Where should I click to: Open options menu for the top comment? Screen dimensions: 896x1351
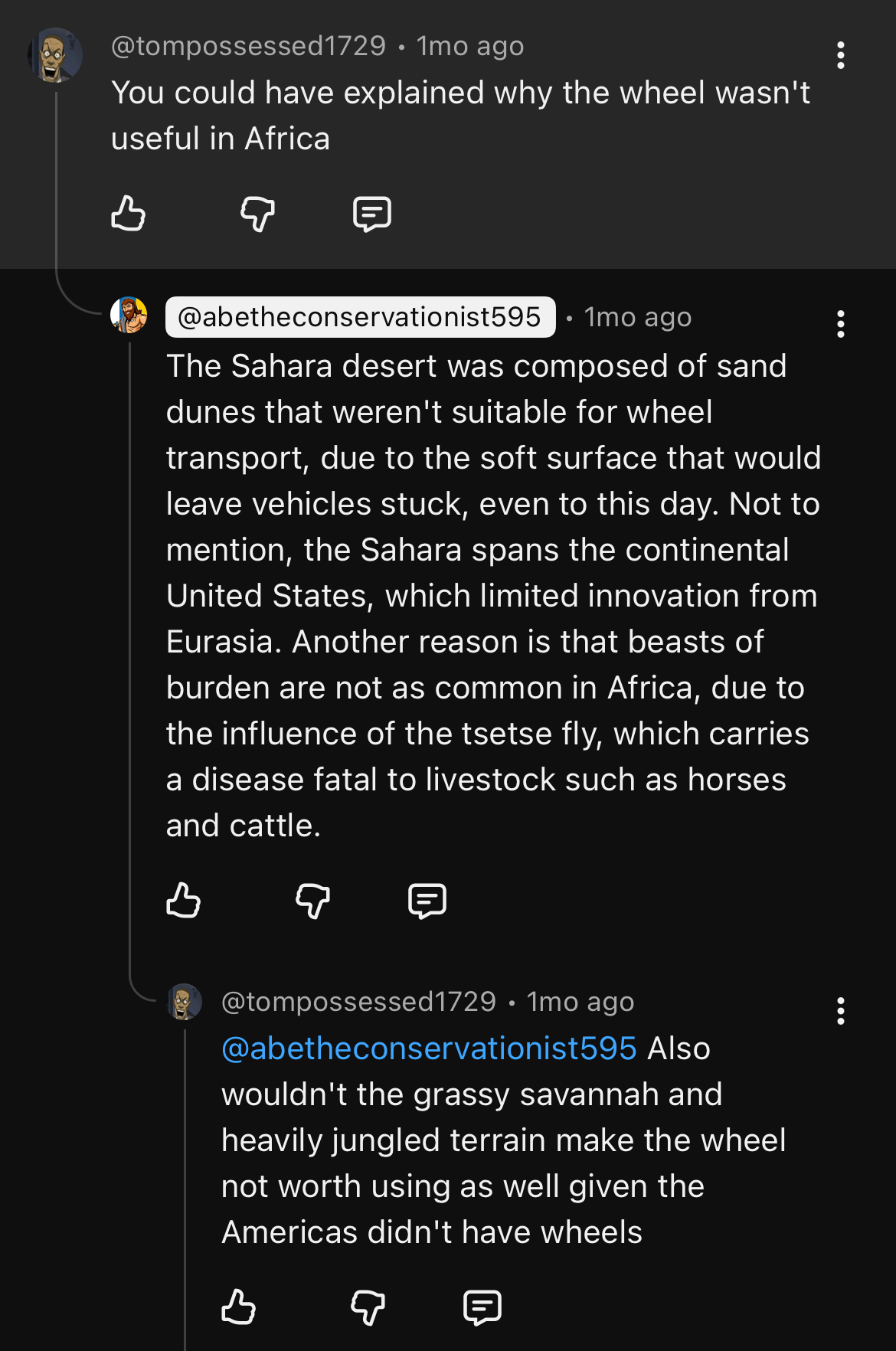click(x=841, y=55)
